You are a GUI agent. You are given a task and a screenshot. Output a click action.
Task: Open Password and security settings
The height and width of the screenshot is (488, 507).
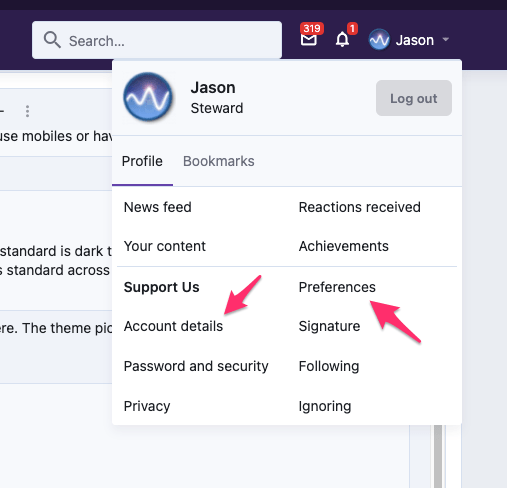[x=196, y=366]
